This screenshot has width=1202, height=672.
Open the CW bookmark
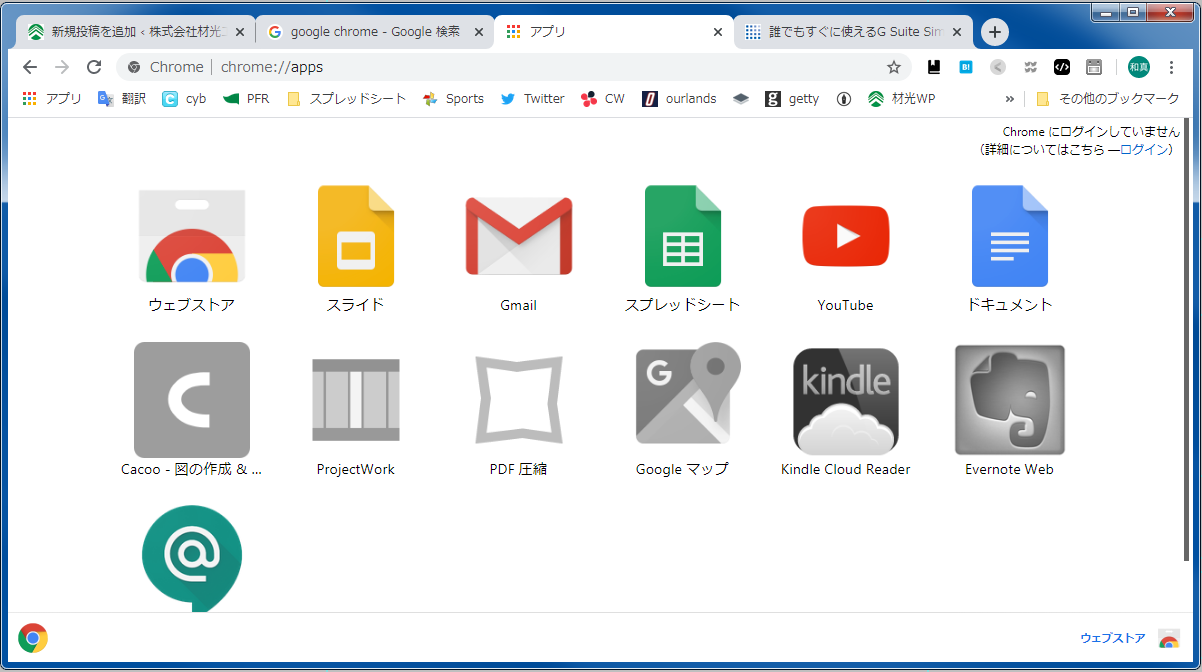[603, 99]
